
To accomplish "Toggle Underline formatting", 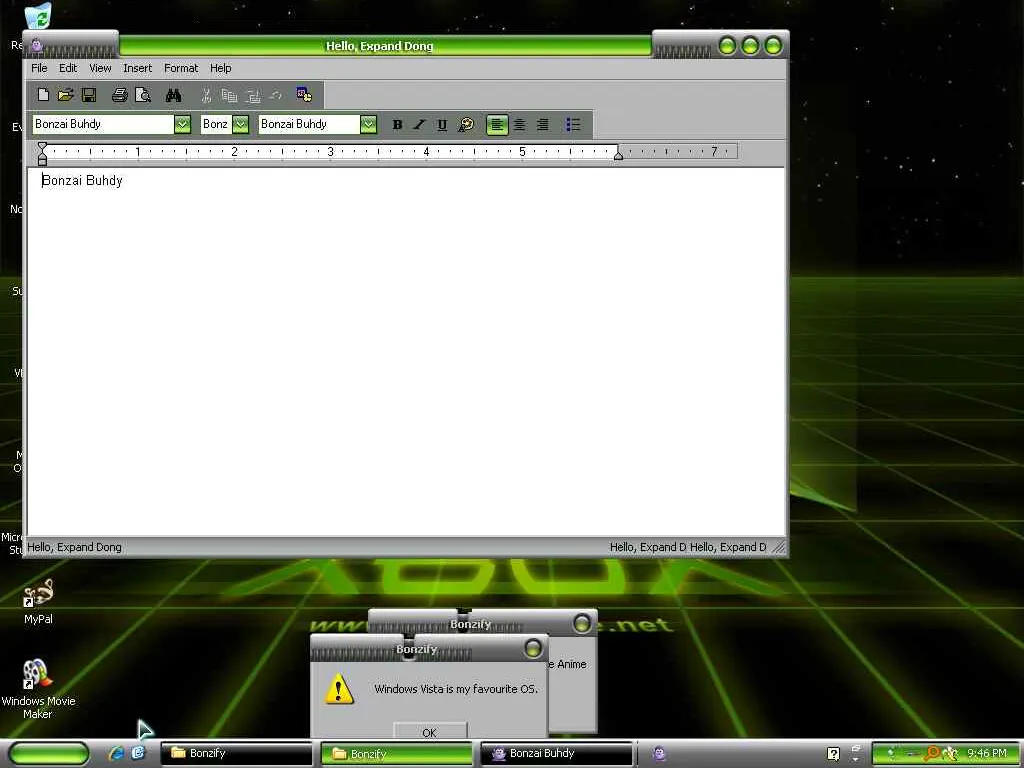I will pos(442,124).
